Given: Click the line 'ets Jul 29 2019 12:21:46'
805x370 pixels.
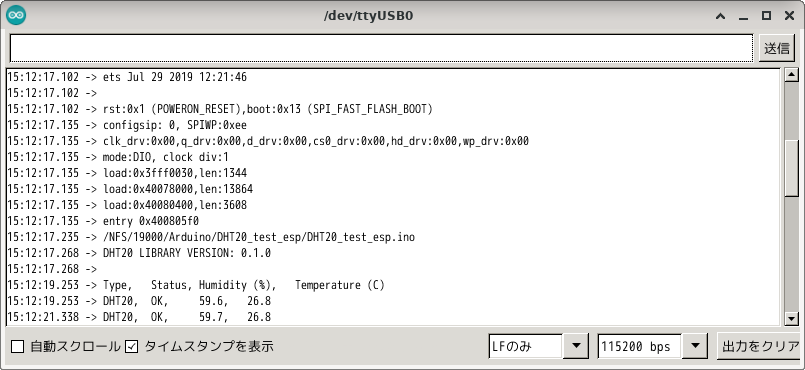Looking at the screenshot, I should (x=127, y=77).
